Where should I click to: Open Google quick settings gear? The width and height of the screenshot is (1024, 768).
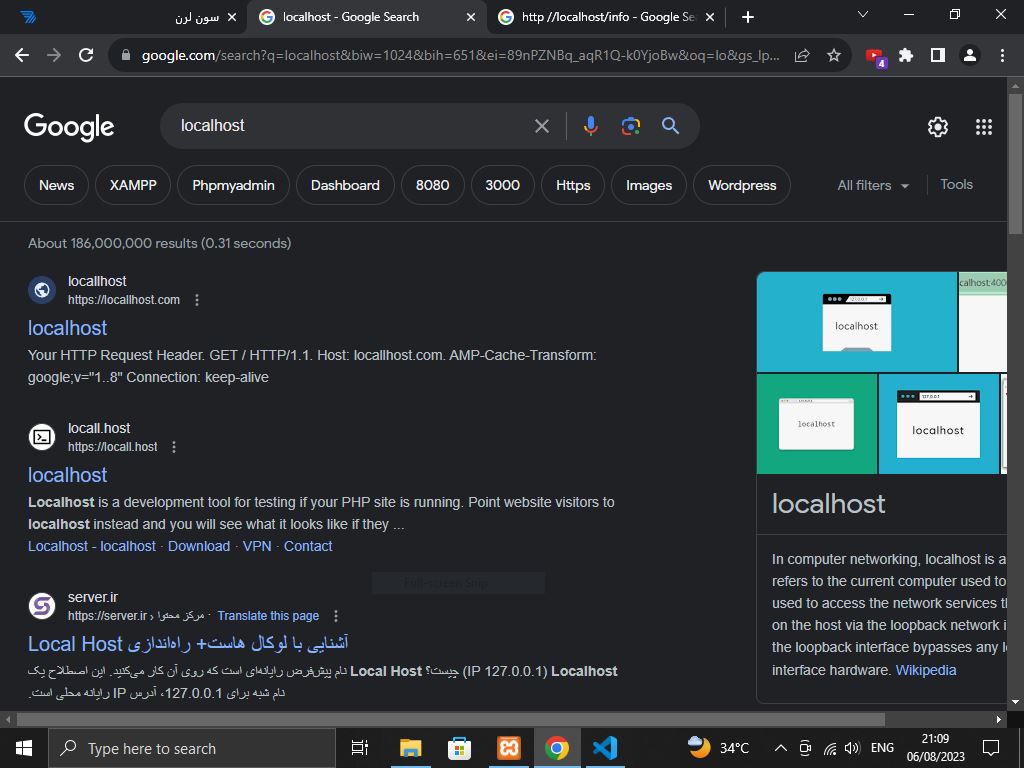pyautogui.click(x=938, y=127)
